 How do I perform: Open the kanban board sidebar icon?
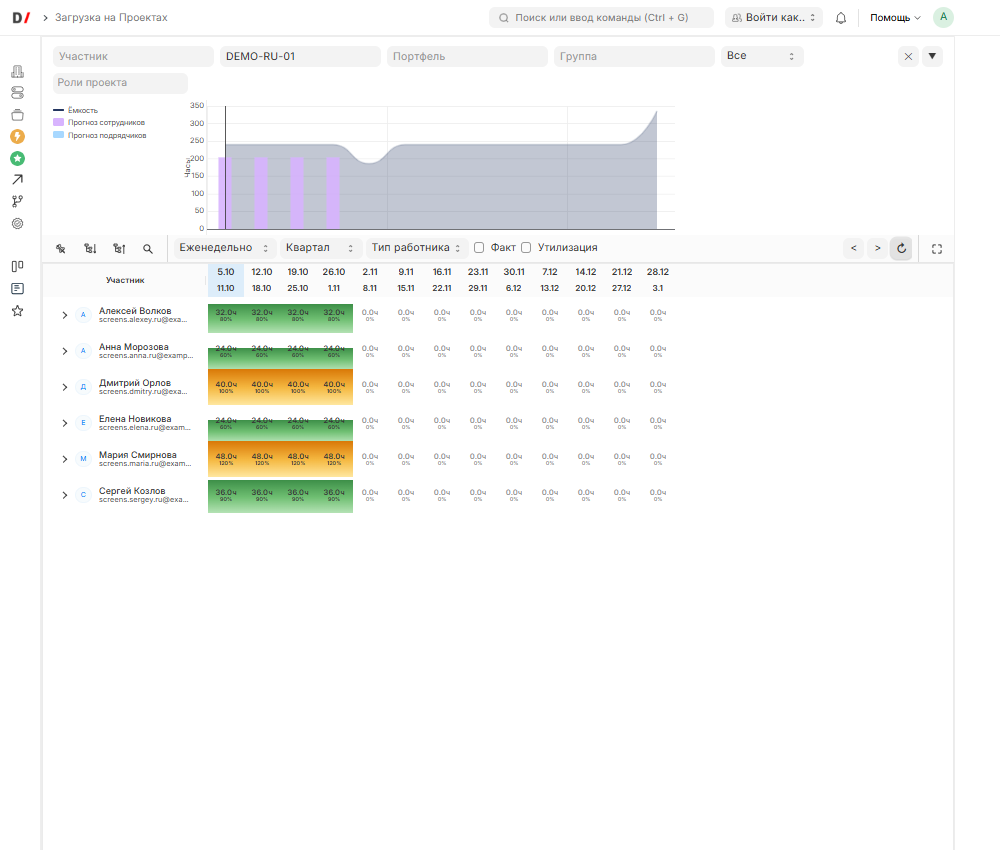tap(18, 267)
